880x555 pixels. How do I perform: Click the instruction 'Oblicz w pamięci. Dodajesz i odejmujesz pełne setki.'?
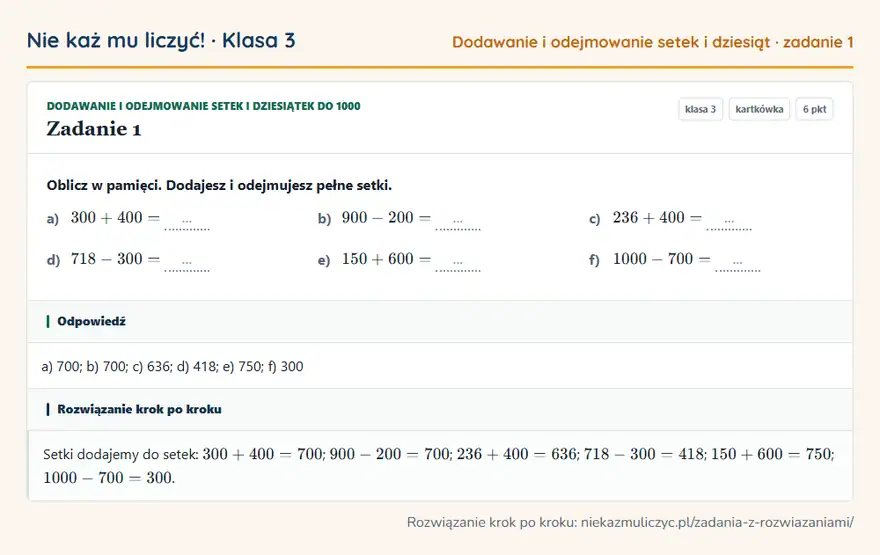point(219,186)
